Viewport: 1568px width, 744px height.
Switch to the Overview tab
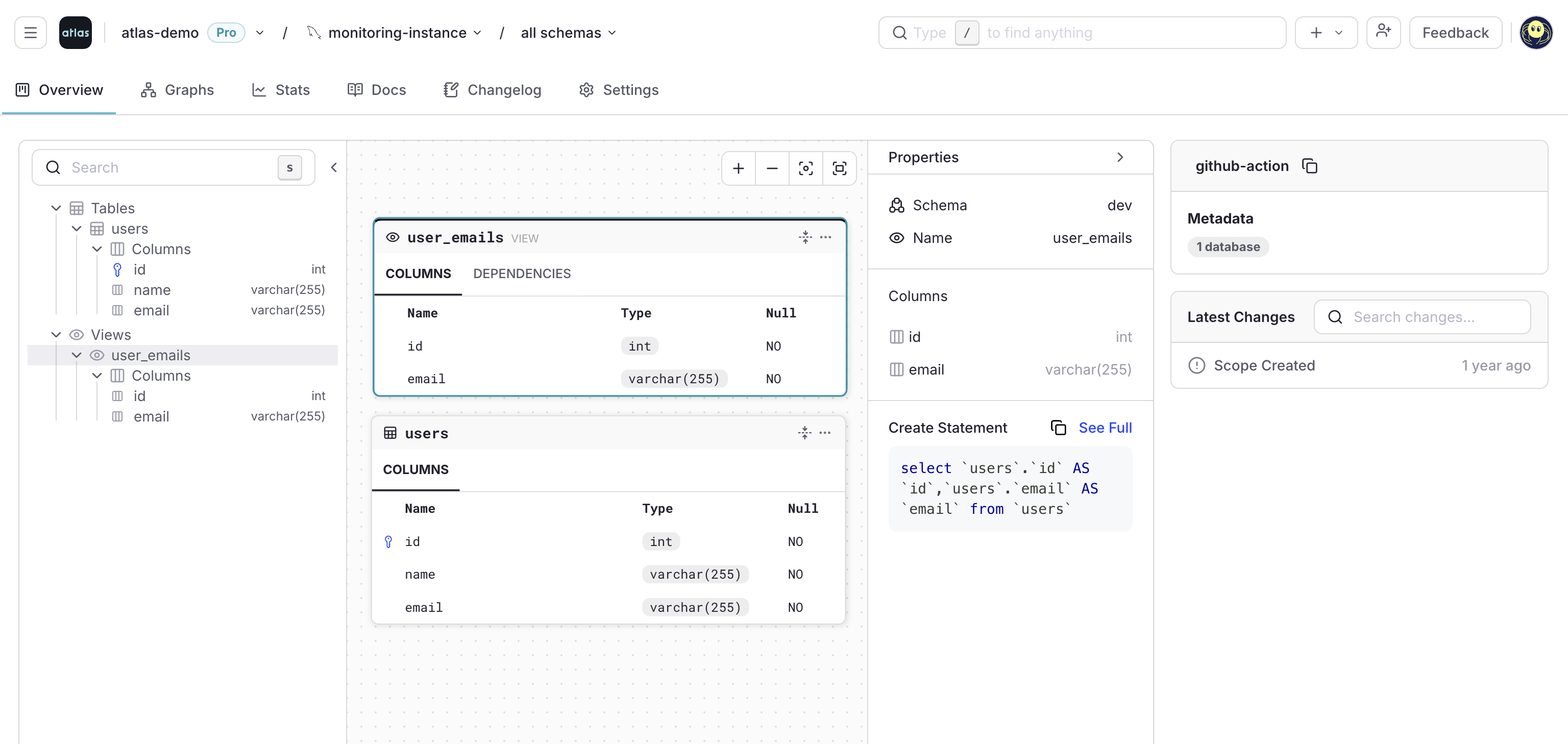[x=59, y=90]
